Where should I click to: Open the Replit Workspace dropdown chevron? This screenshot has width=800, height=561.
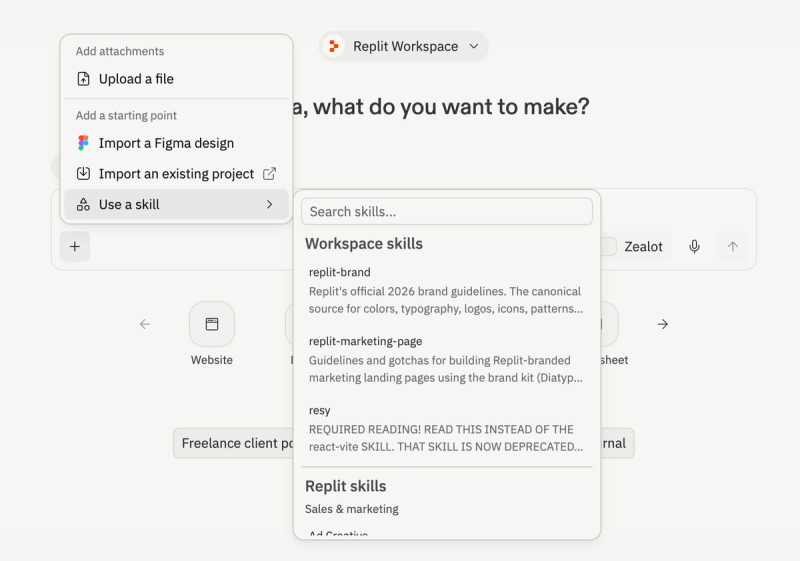474,46
